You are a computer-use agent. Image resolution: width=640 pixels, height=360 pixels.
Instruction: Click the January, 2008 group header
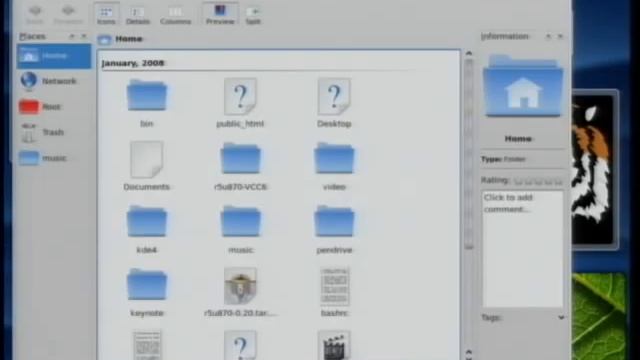(133, 63)
